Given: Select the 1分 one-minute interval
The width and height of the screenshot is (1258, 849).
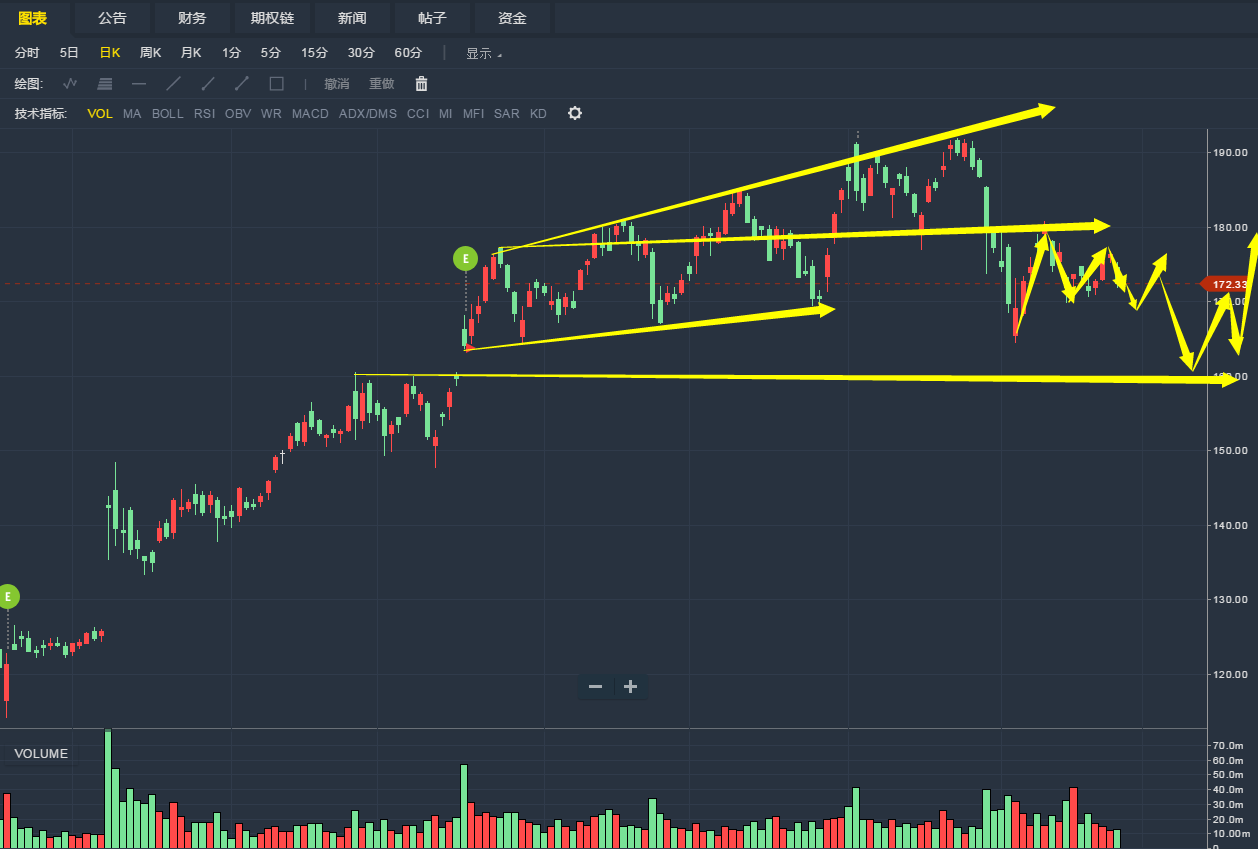Looking at the screenshot, I should [232, 53].
